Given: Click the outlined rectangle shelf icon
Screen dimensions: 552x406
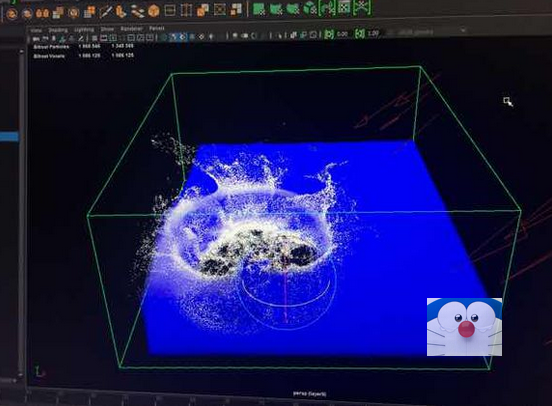Looking at the screenshot, I should pyautogui.click(x=170, y=11).
